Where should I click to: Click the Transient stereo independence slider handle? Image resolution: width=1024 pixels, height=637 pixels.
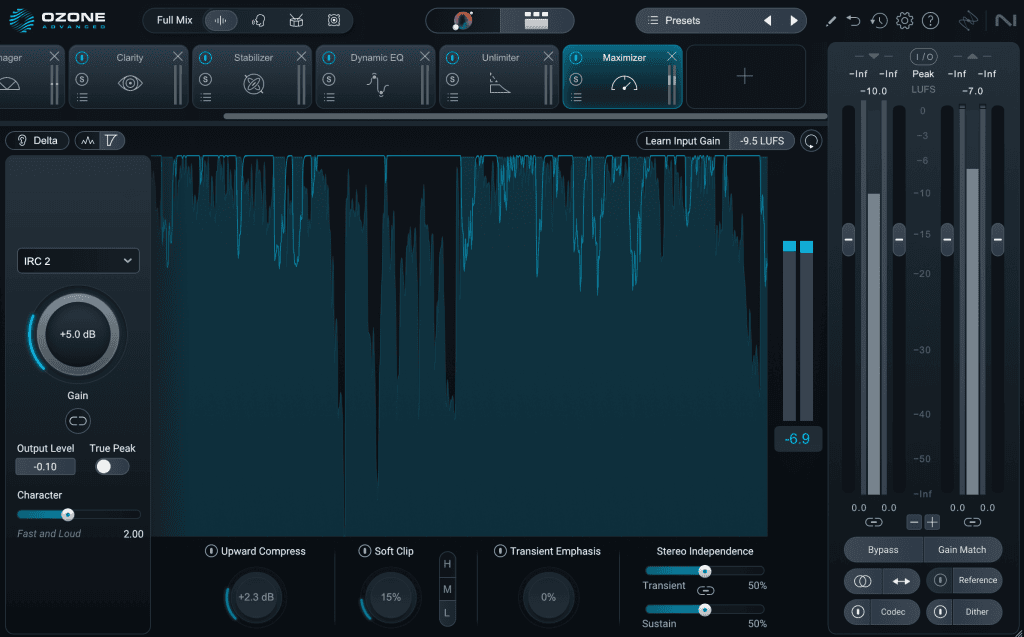point(705,572)
